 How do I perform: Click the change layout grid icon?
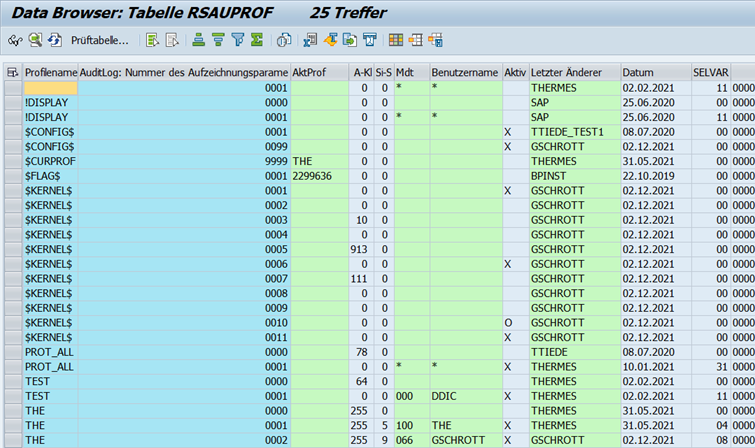click(x=396, y=41)
